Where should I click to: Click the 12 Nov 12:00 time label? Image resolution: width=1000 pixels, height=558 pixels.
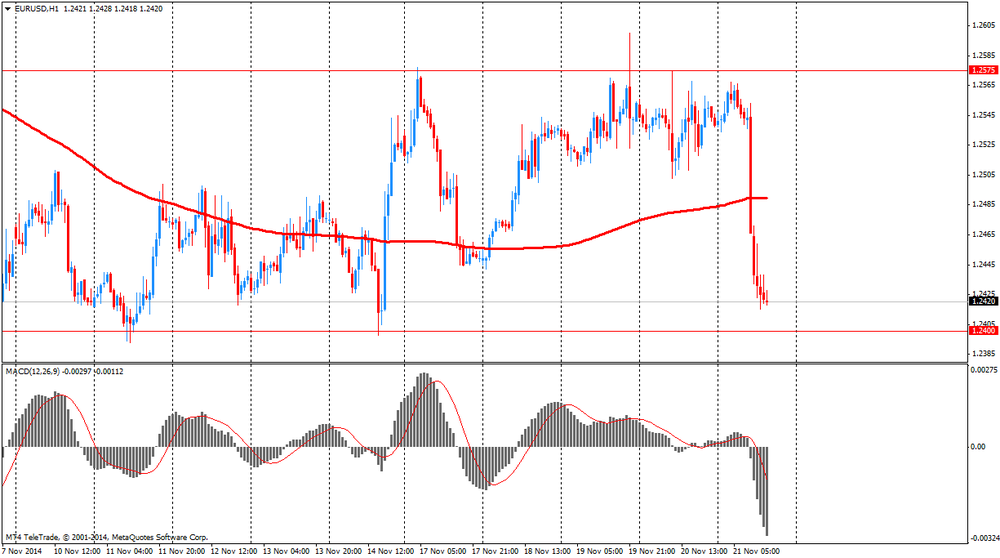(234, 551)
